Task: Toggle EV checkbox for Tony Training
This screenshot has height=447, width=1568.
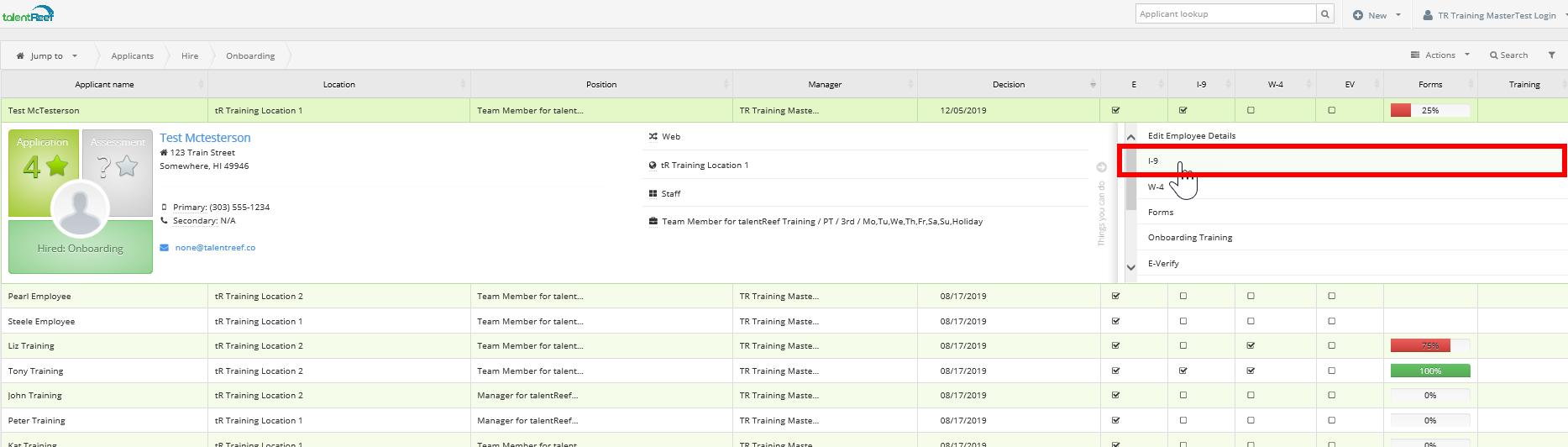Action: tap(1331, 371)
